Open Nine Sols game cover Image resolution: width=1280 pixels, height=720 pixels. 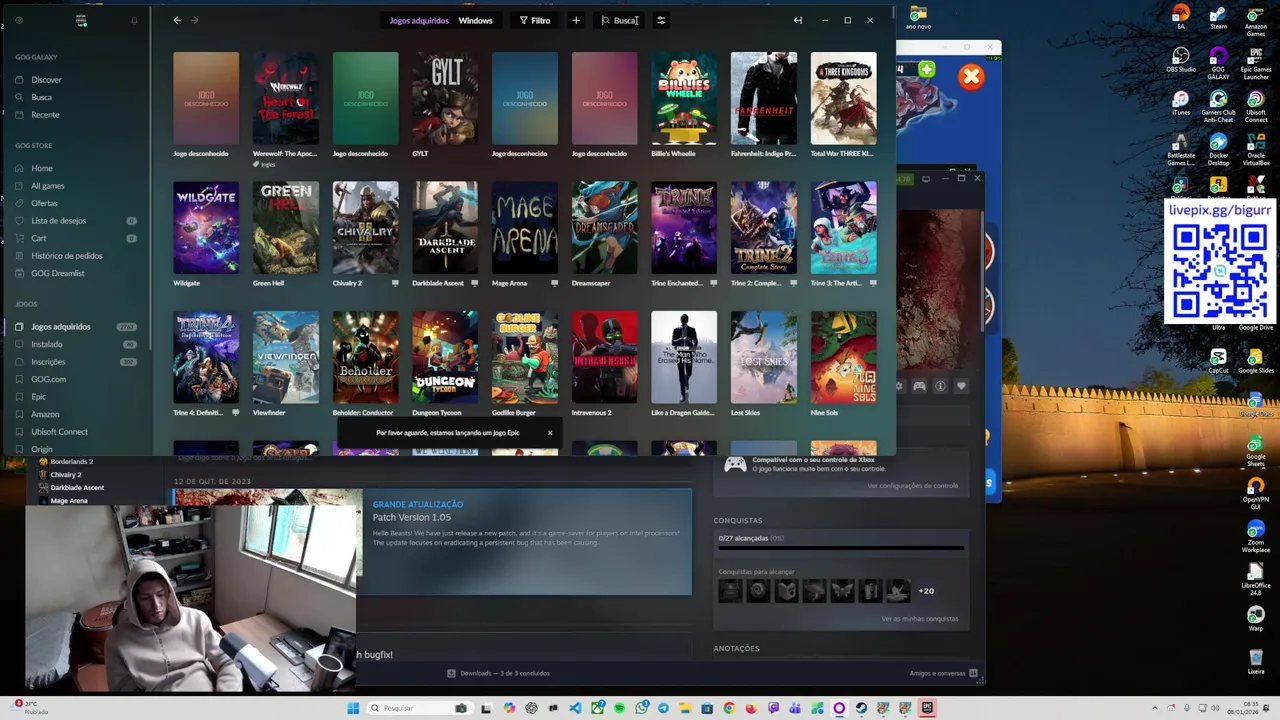pyautogui.click(x=844, y=358)
